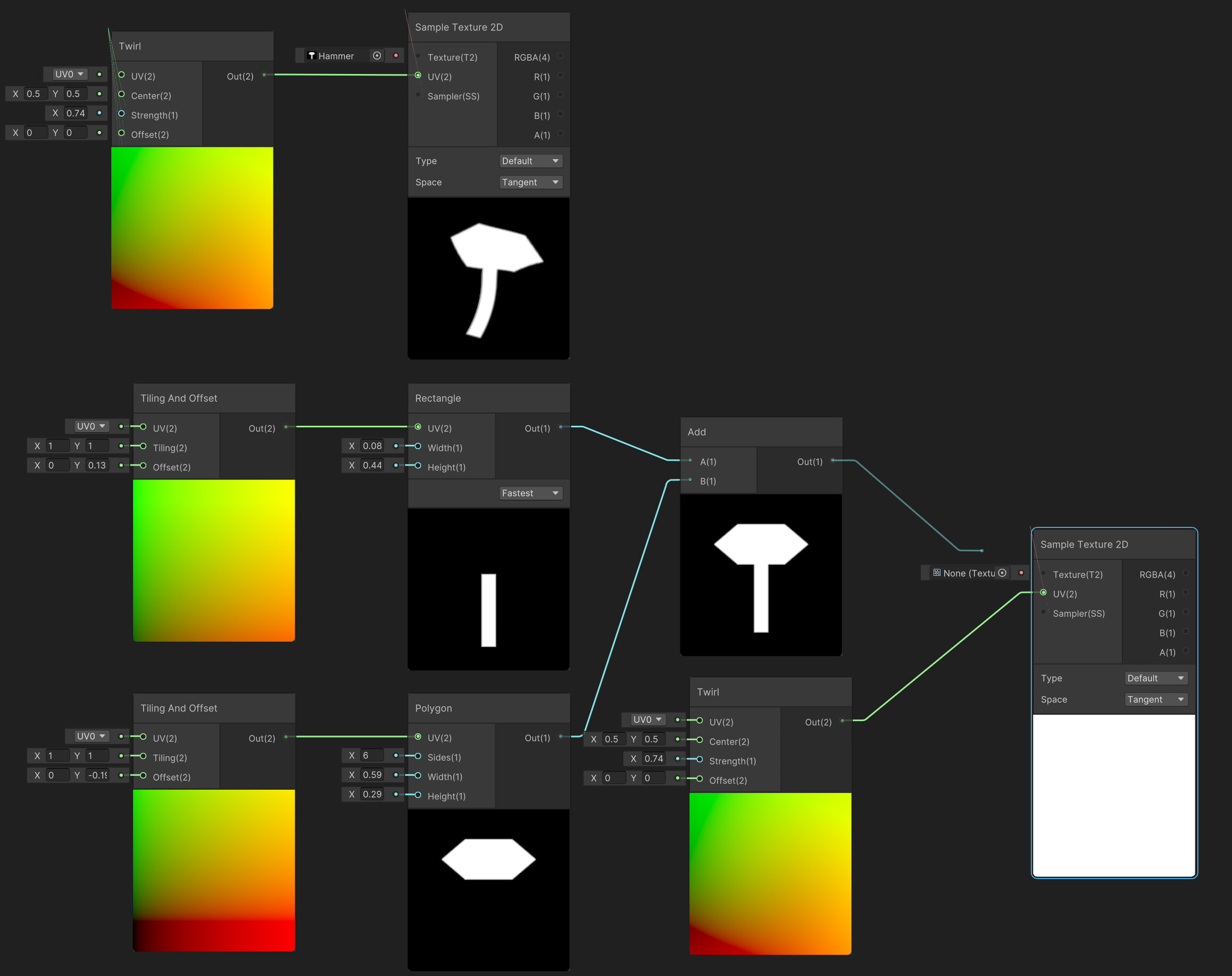The image size is (1232, 976).
Task: Click the Sides(1) input port on Polygon node
Action: (419, 757)
